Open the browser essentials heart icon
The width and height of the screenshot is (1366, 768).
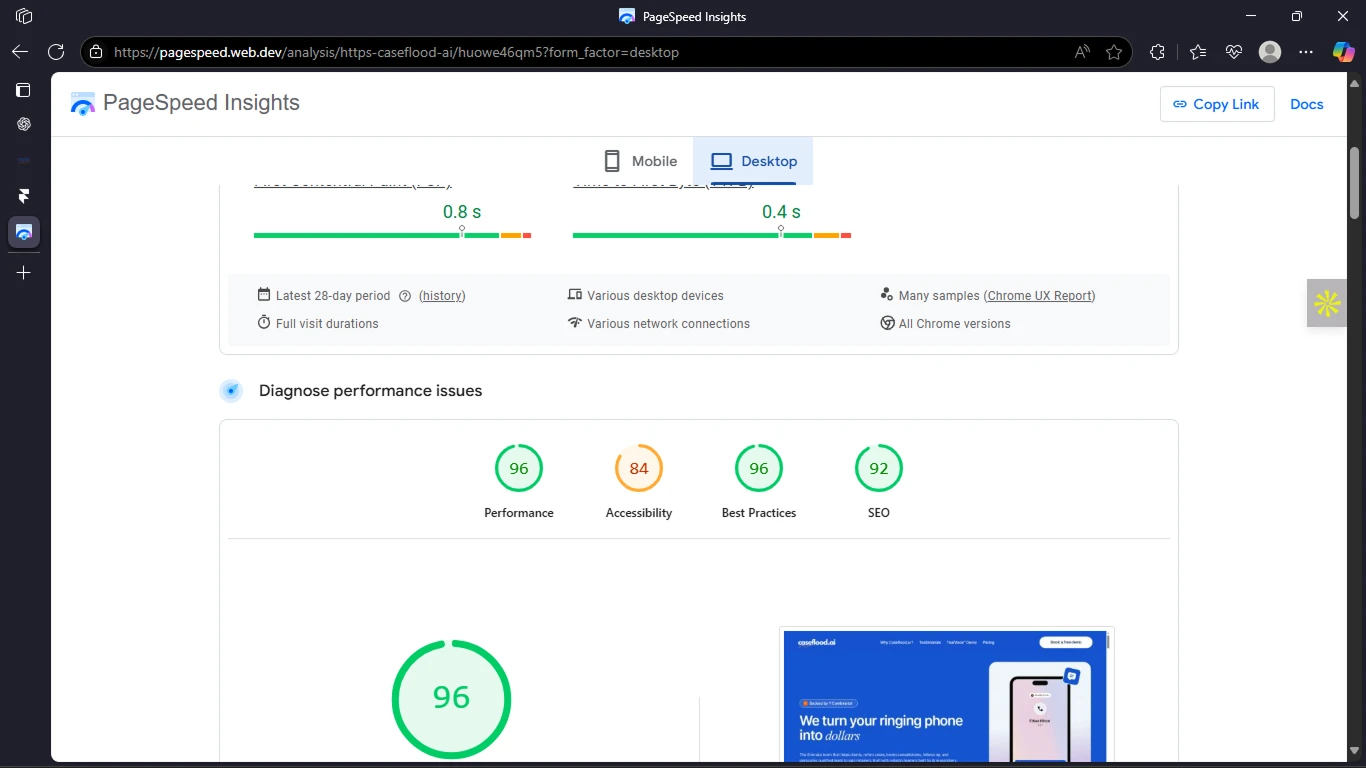[1234, 52]
